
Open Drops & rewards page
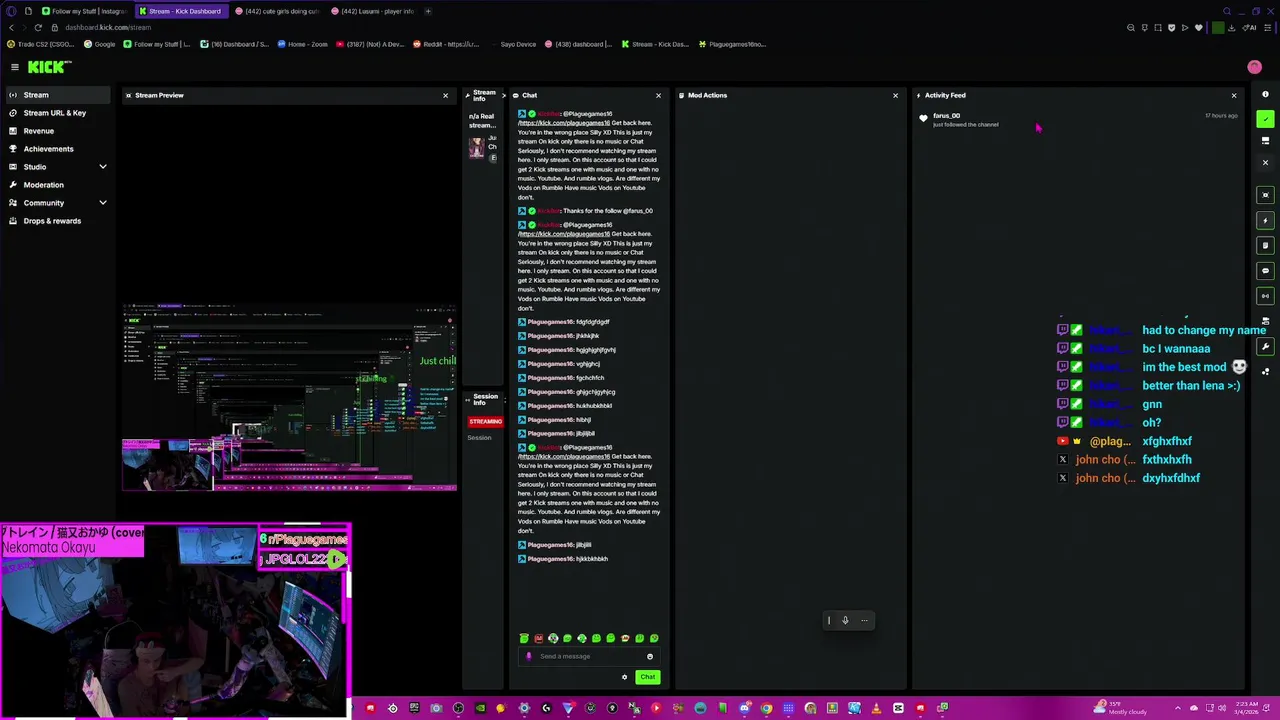pyautogui.click(x=58, y=221)
